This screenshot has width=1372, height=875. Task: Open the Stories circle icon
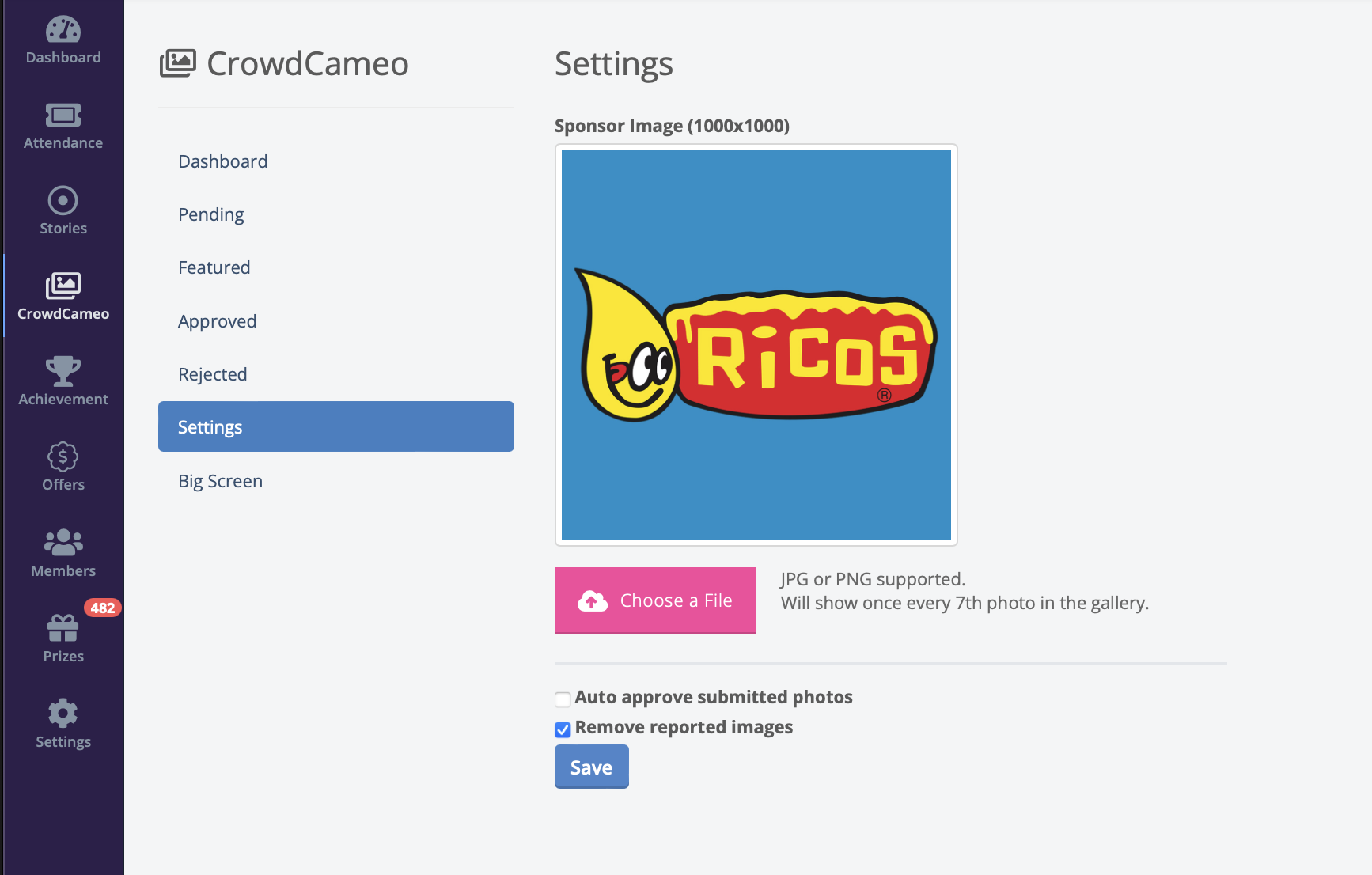point(63,201)
